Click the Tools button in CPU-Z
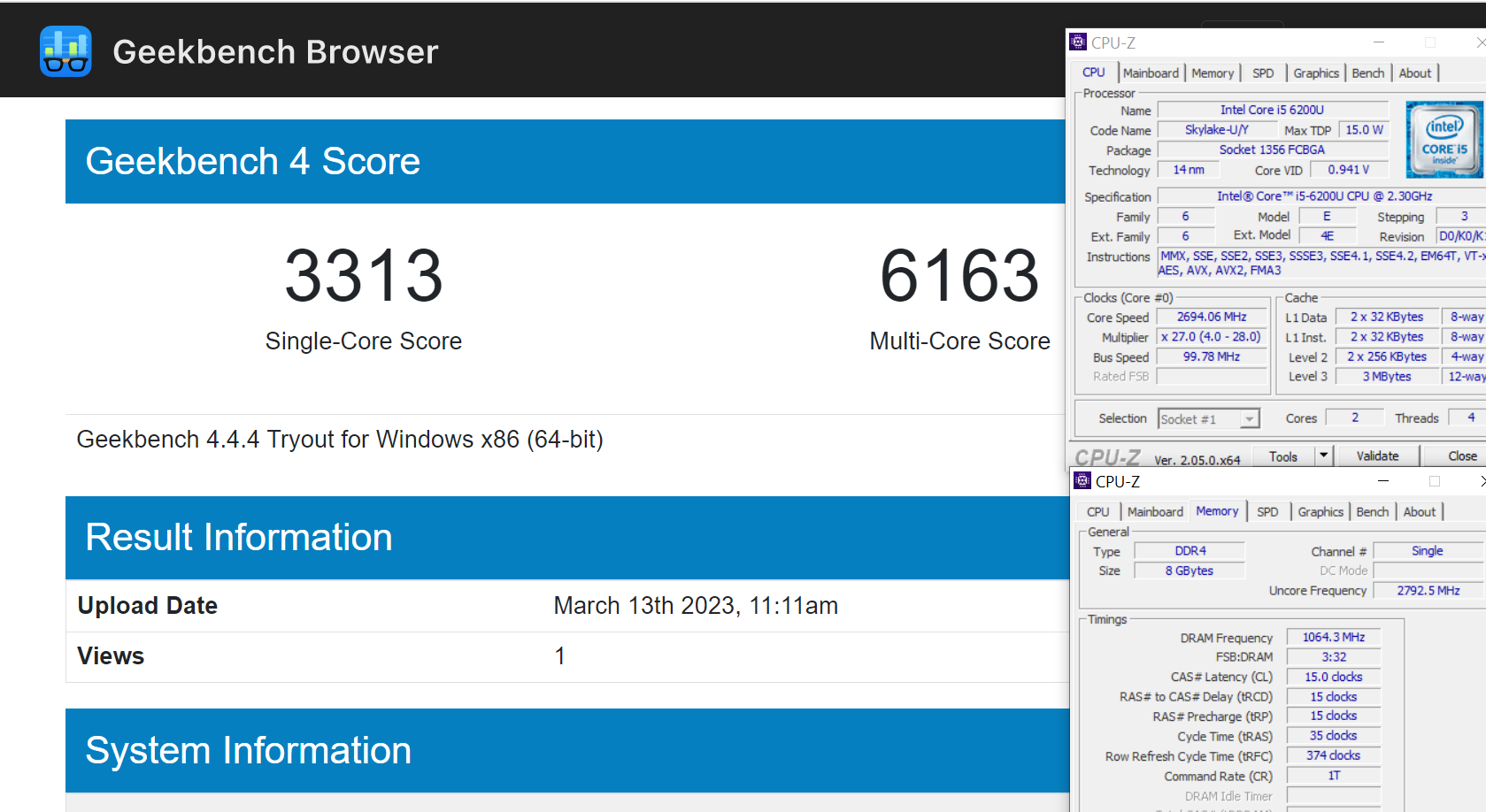Screen dimensions: 1486x812 (1283, 456)
